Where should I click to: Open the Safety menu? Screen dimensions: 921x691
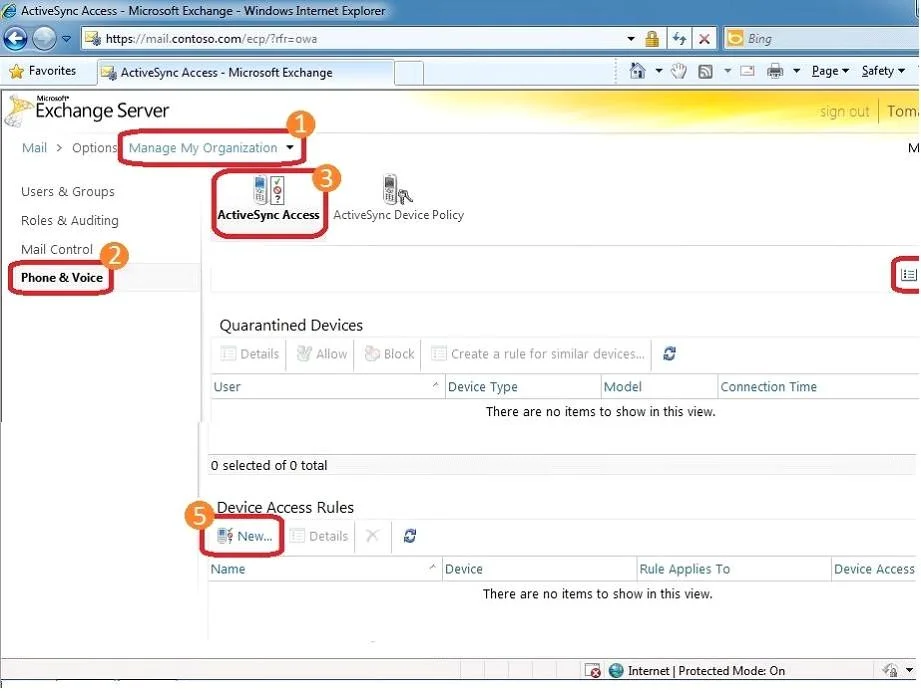(x=883, y=71)
